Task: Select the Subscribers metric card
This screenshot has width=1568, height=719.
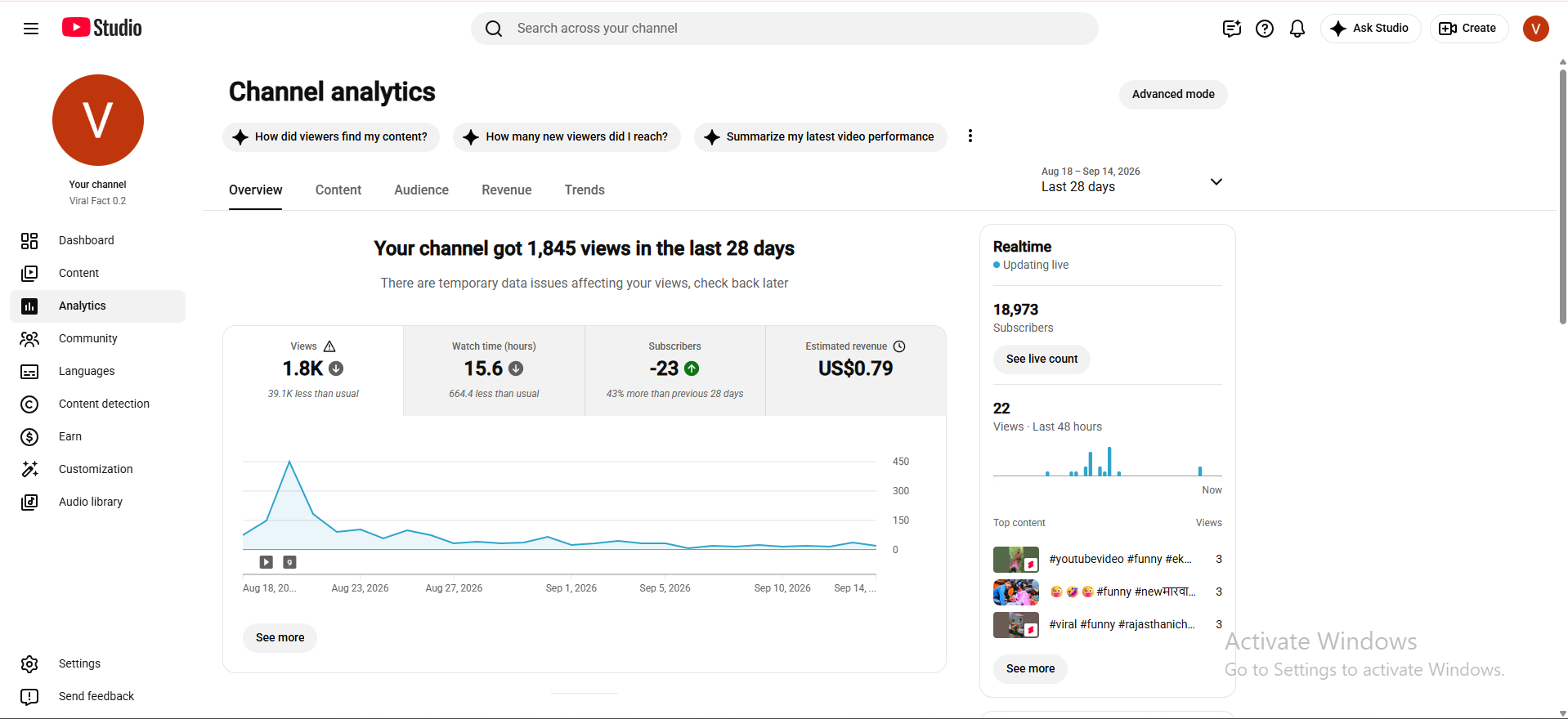Action: pyautogui.click(x=674, y=370)
